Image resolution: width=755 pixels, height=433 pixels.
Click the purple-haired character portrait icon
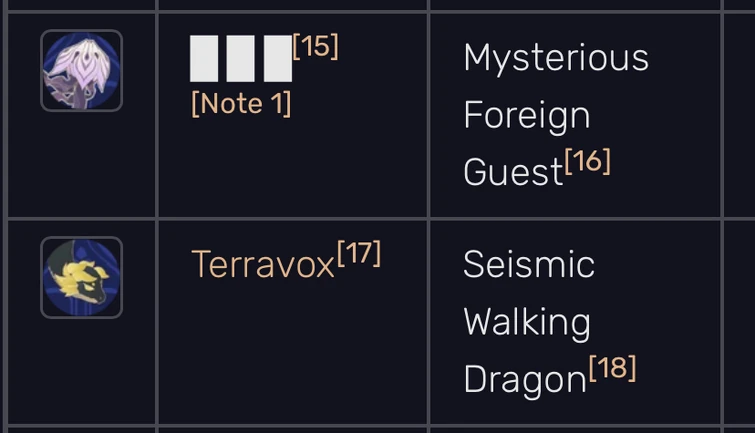[81, 71]
